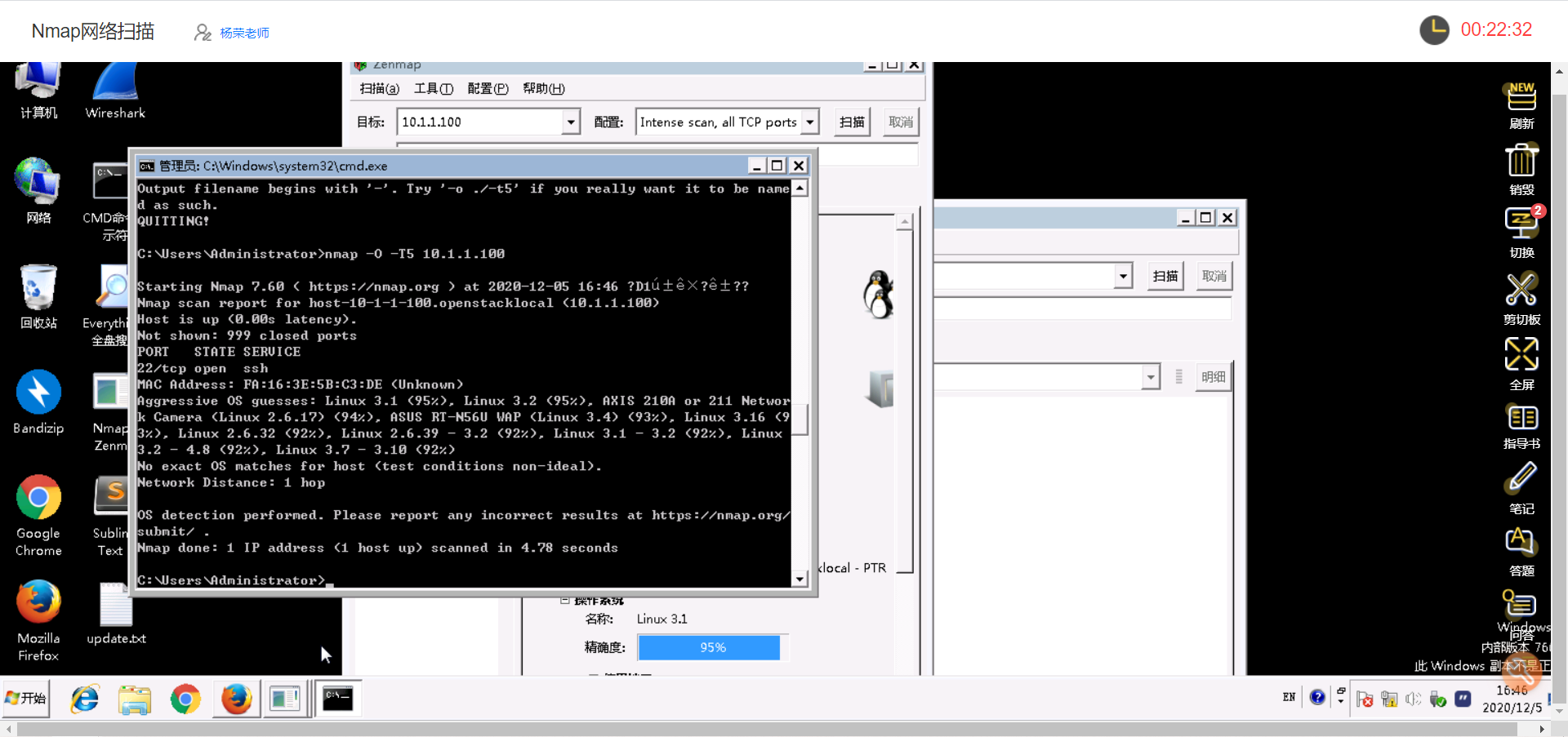Expand the host dropdown beside 明细
The image size is (1568, 737).
click(1151, 377)
